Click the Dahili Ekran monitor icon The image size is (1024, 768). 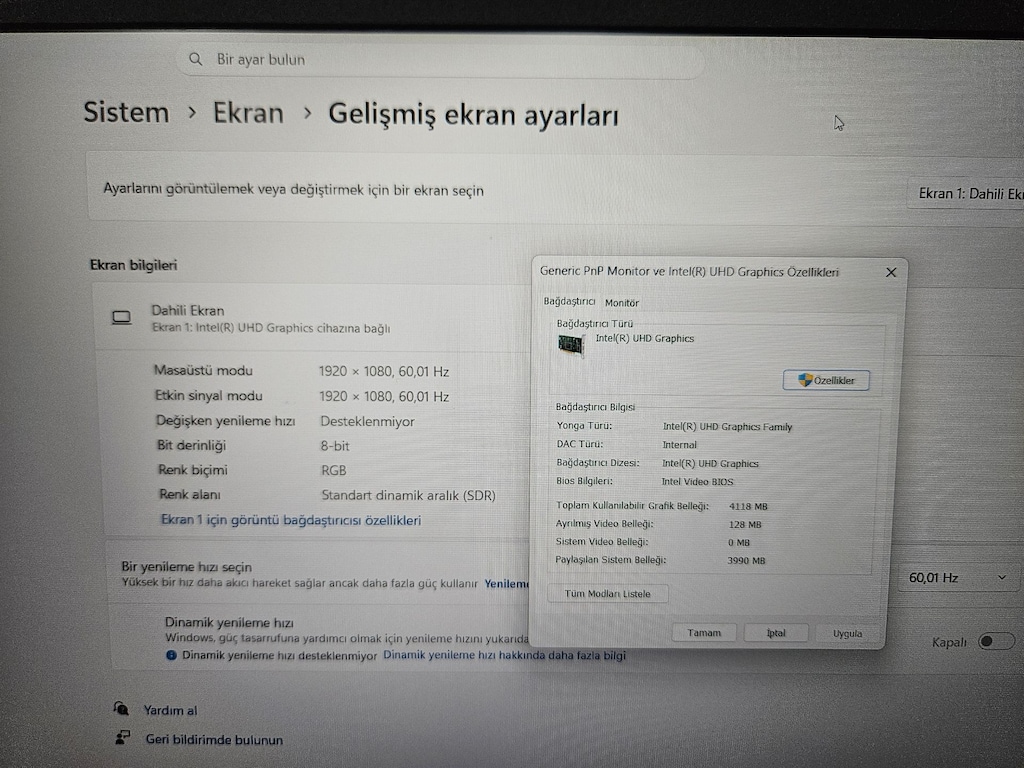point(121,318)
